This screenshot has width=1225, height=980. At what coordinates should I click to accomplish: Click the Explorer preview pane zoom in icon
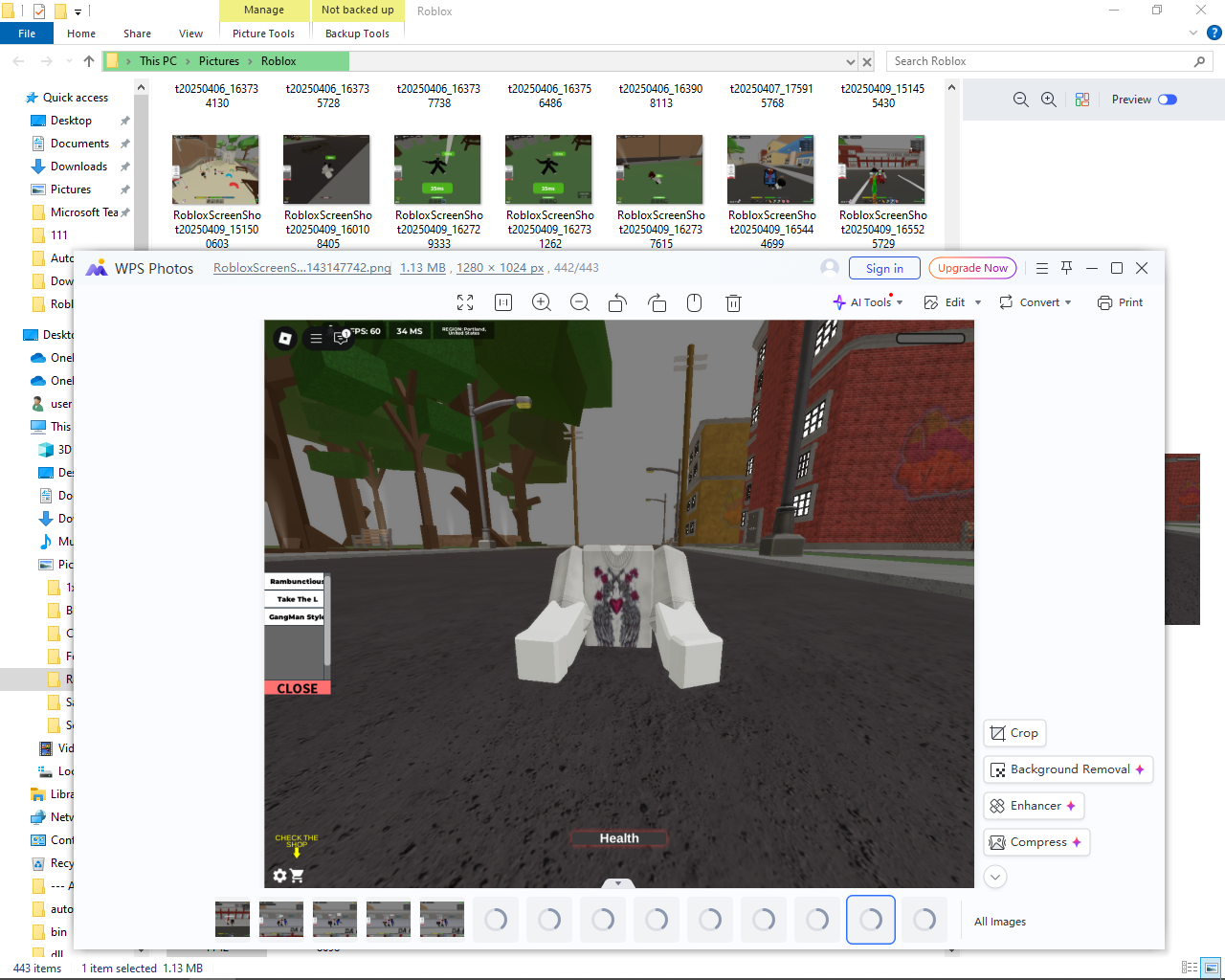[x=1049, y=100]
